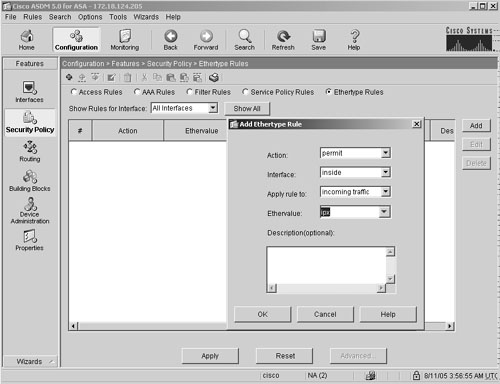Open the Building Blocks feature icon
This screenshot has height=384, width=500.
click(x=30, y=181)
